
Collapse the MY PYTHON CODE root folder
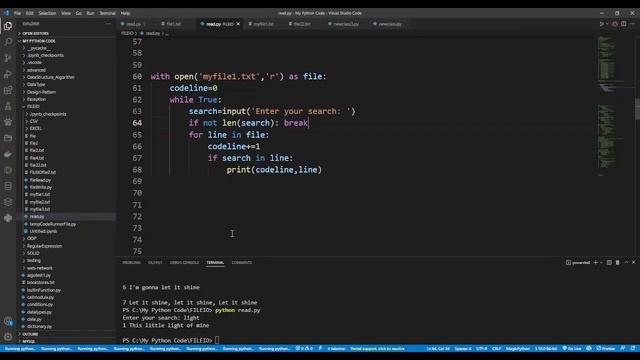[66, 41]
